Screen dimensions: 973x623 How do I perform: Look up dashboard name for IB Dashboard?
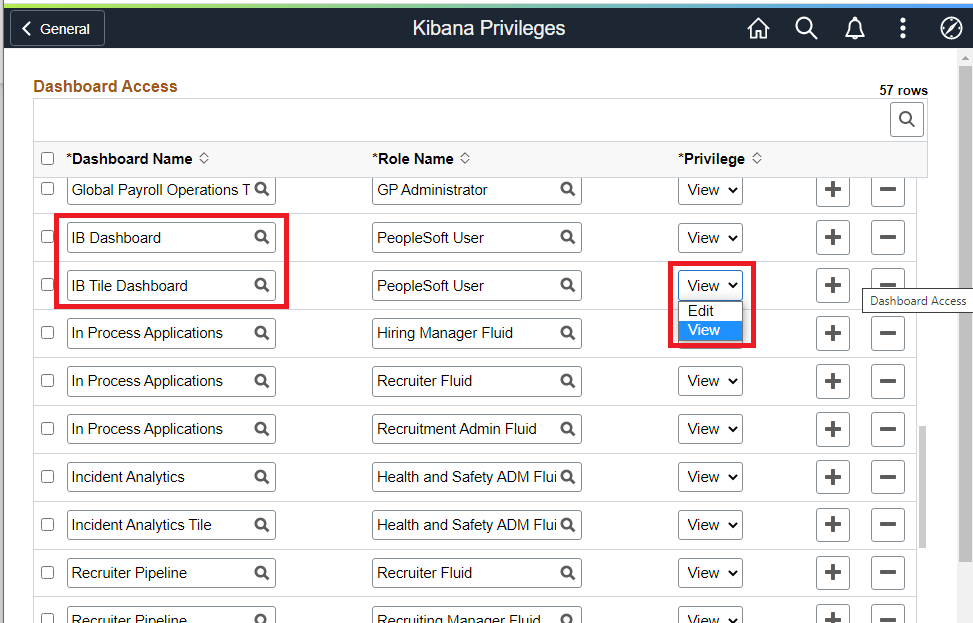click(262, 238)
